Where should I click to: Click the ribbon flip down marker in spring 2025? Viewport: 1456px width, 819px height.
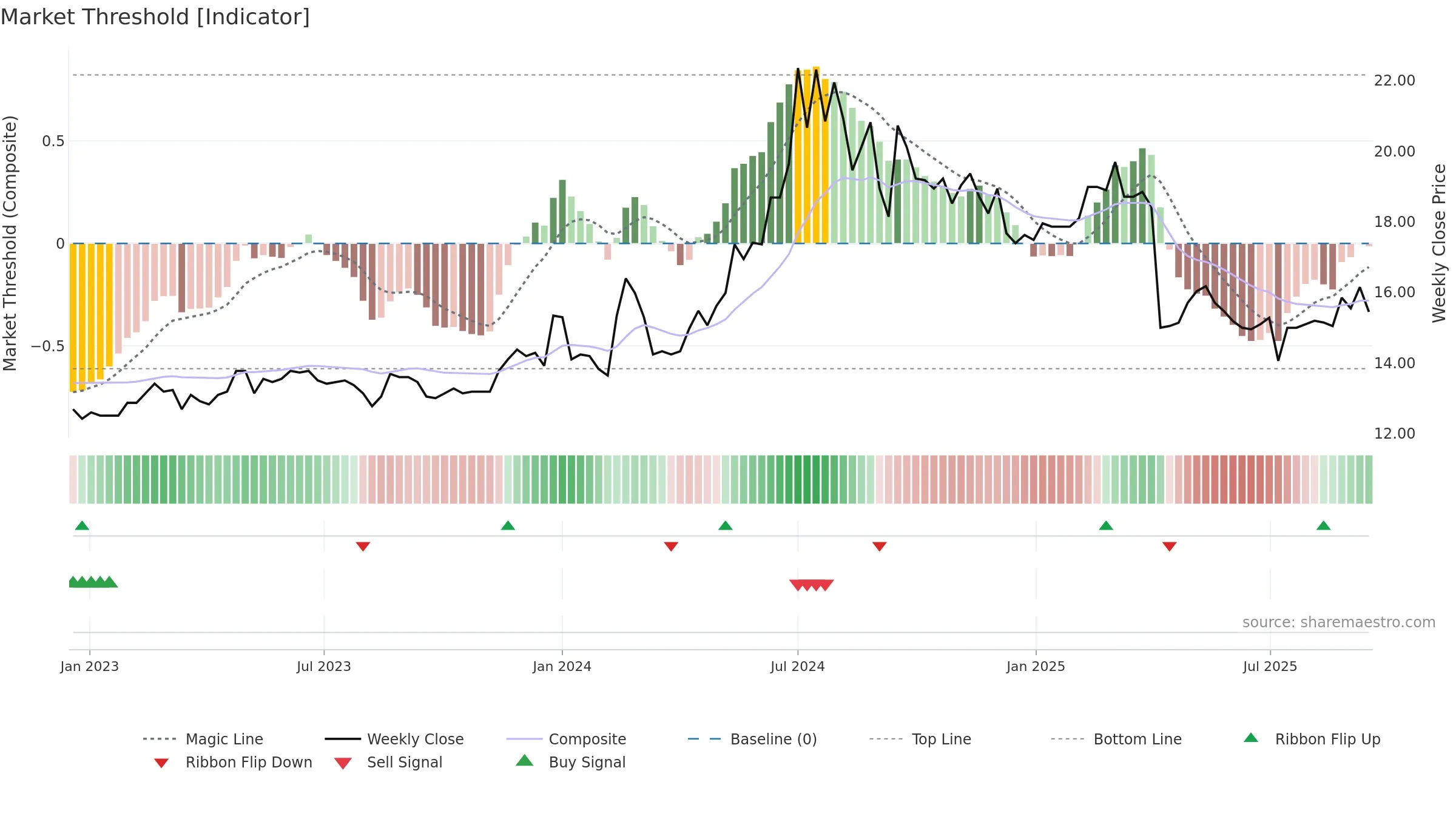[x=1170, y=547]
